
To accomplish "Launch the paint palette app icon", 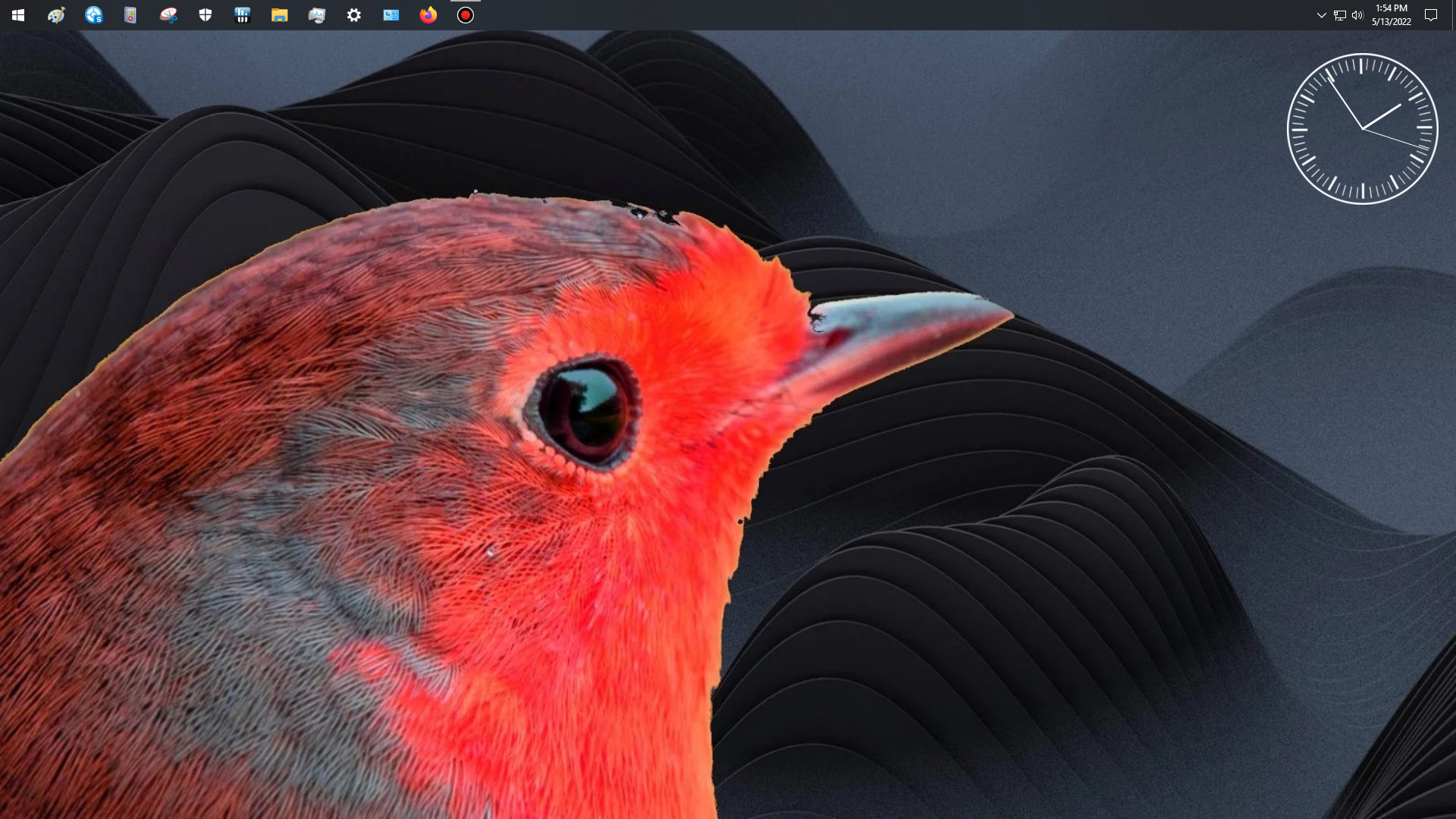I will tap(56, 15).
